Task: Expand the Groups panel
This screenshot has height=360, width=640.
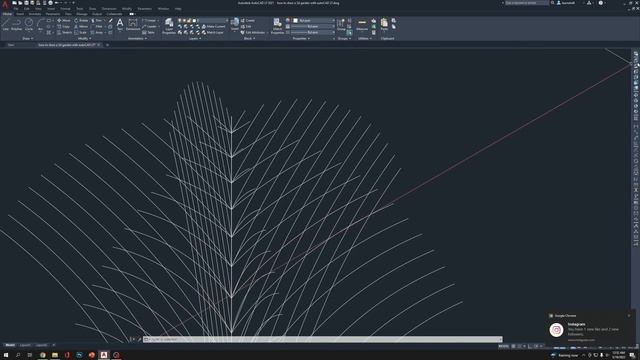Action: click(344, 39)
